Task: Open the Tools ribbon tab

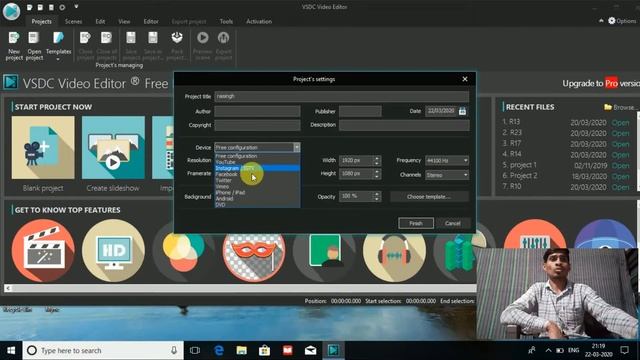Action: (226, 21)
